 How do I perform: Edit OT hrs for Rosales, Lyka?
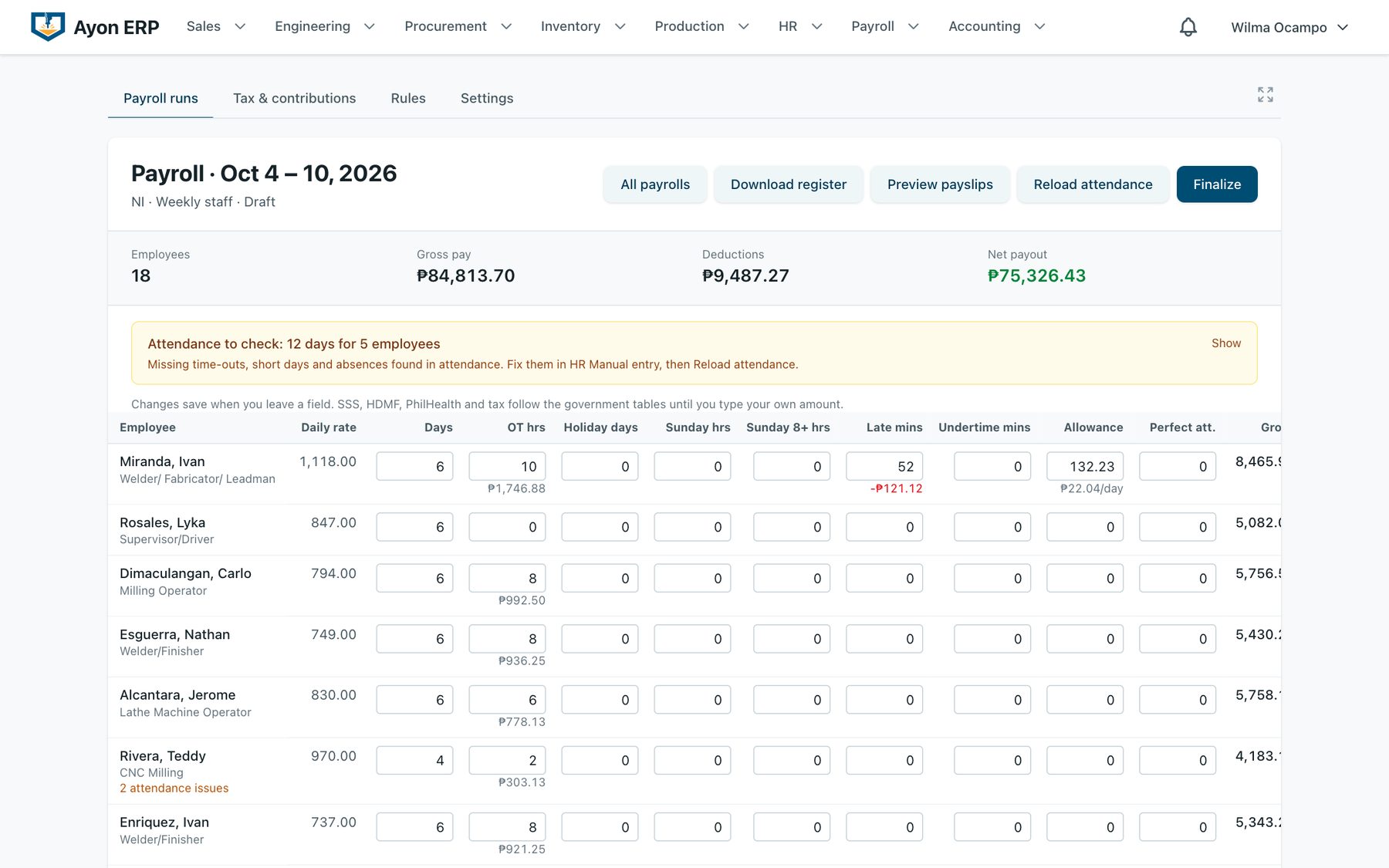pyautogui.click(x=507, y=528)
